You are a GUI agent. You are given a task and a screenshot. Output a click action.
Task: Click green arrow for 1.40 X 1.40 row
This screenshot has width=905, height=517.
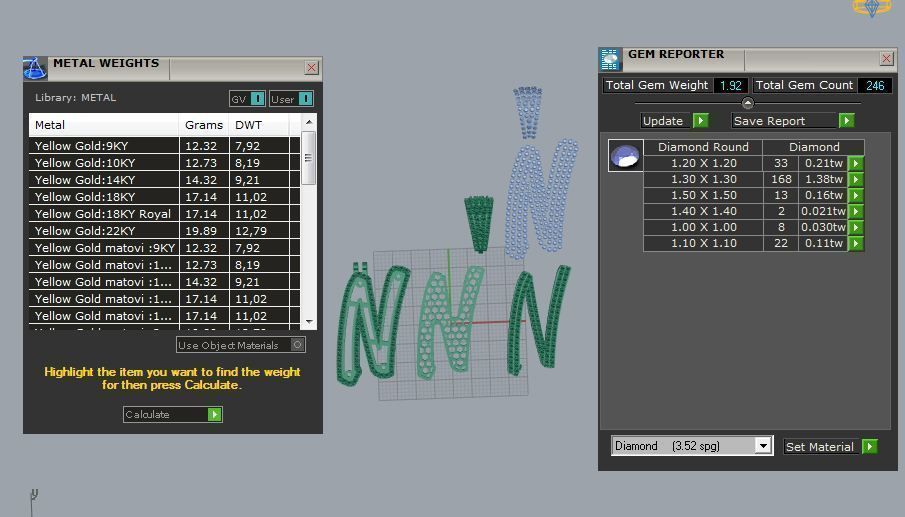tap(856, 211)
